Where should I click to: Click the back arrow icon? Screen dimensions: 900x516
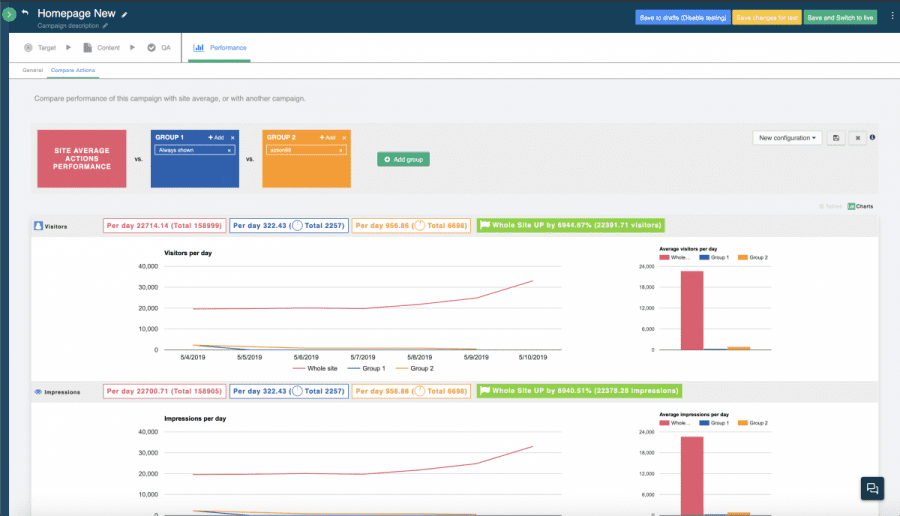coord(25,14)
